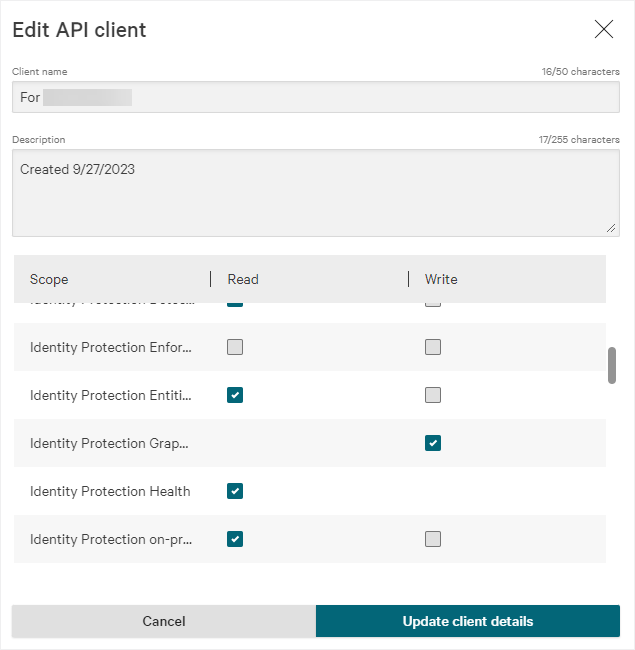Click the Cancel button
The width and height of the screenshot is (635, 650).
tap(164, 621)
